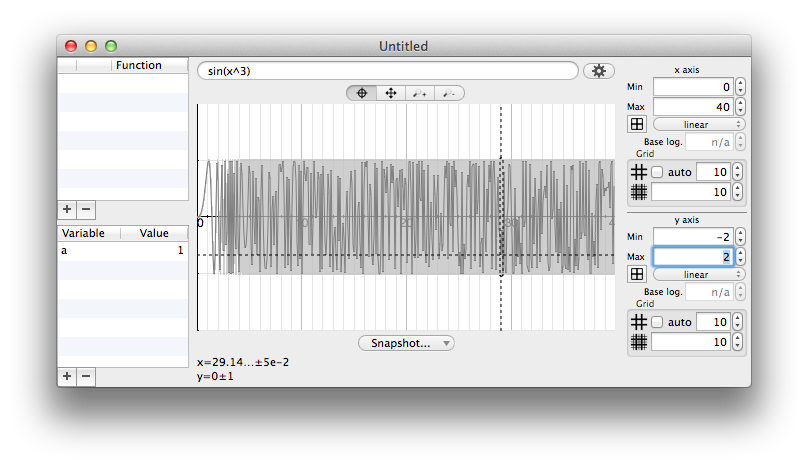Click the x axis major grid icon
808x466 pixels.
click(639, 172)
